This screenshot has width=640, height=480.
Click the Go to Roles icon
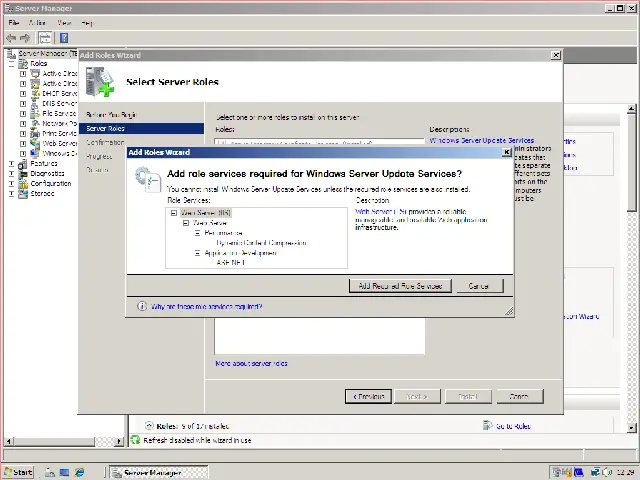click(487, 426)
